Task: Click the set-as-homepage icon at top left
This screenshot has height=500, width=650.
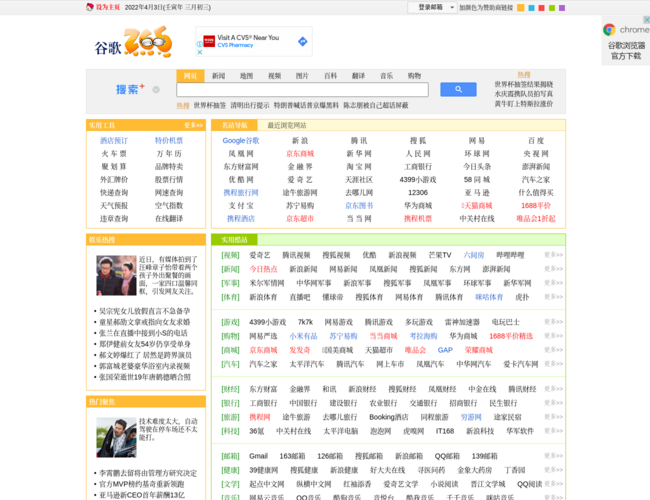Action: point(90,7)
